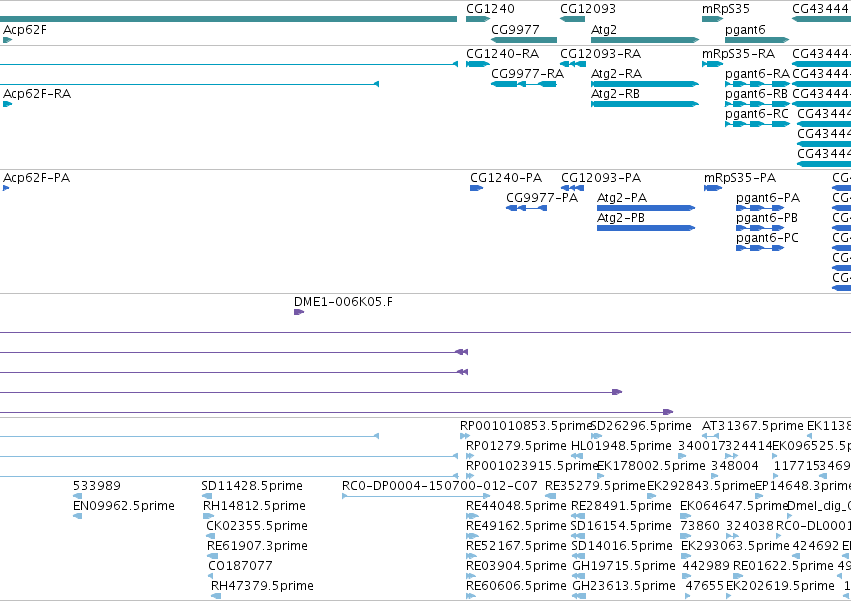This screenshot has width=851, height=601.
Task: Select the 533989 feature label
Action: [x=97, y=486]
